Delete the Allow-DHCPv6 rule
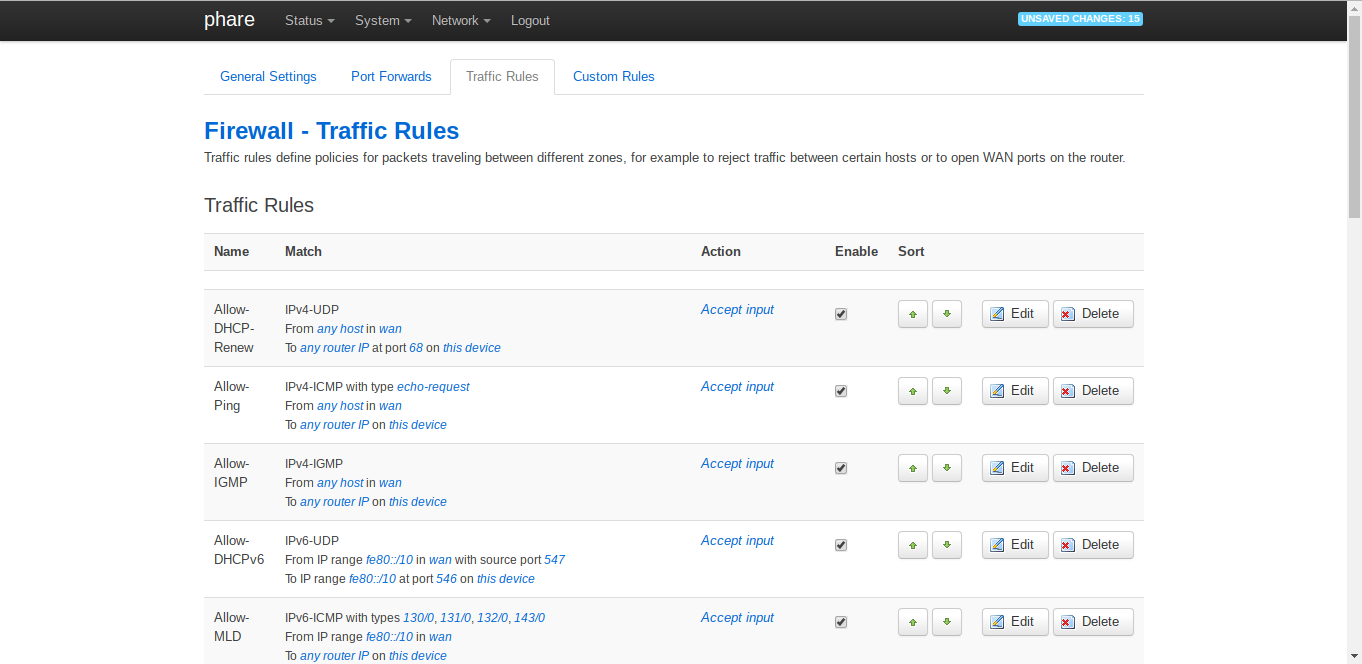The height and width of the screenshot is (664, 1362). (x=1093, y=545)
